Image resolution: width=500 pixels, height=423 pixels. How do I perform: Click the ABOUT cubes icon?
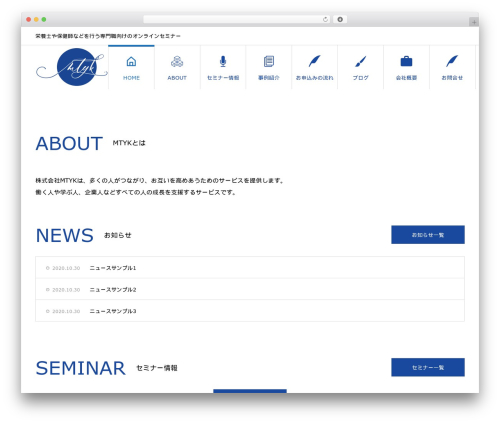click(177, 61)
